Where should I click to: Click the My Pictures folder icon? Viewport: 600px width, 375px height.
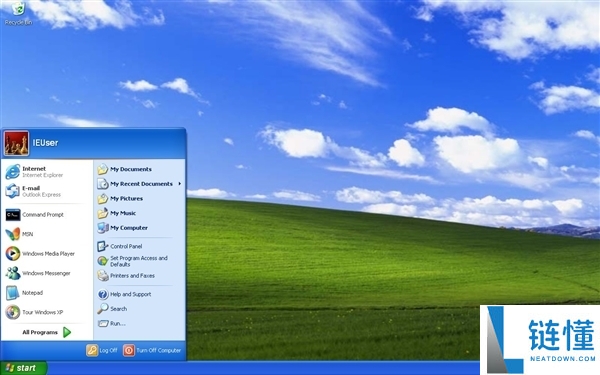[x=103, y=199]
